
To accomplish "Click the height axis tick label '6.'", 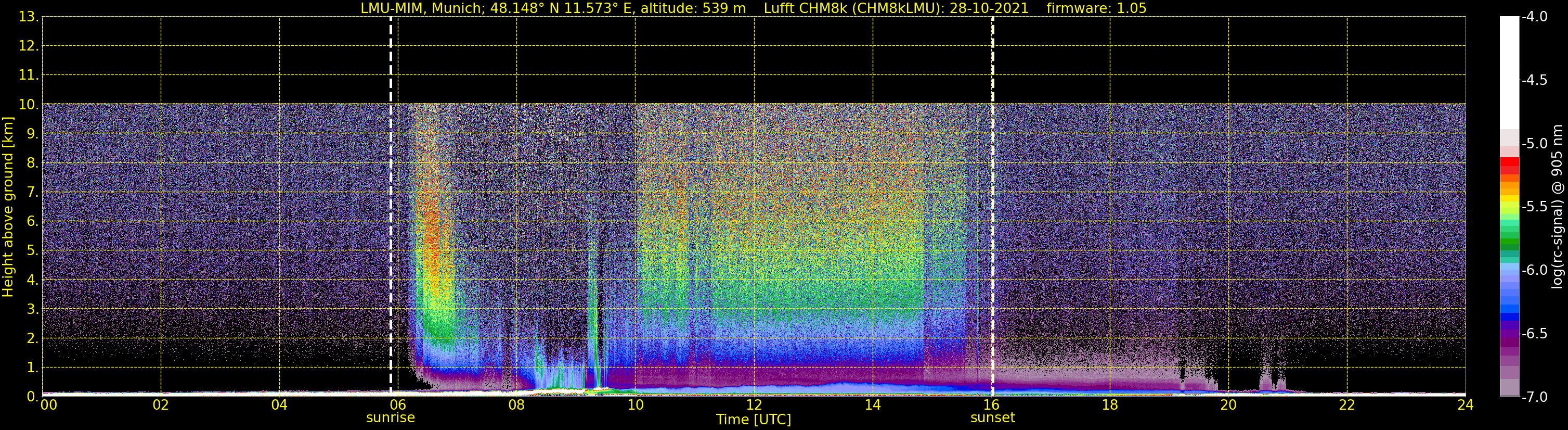I will click(x=32, y=221).
